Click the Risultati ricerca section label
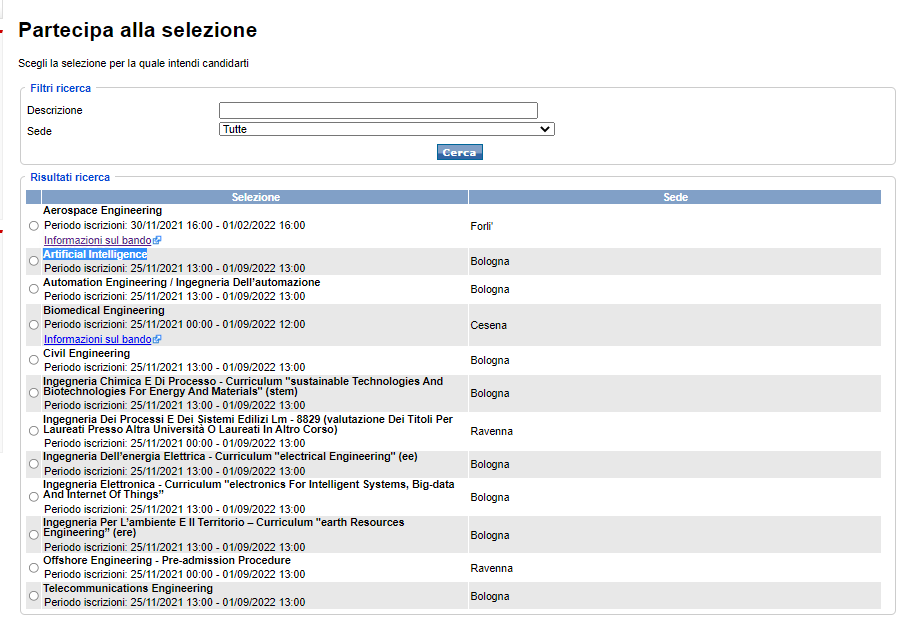The image size is (908, 617). (x=70, y=177)
